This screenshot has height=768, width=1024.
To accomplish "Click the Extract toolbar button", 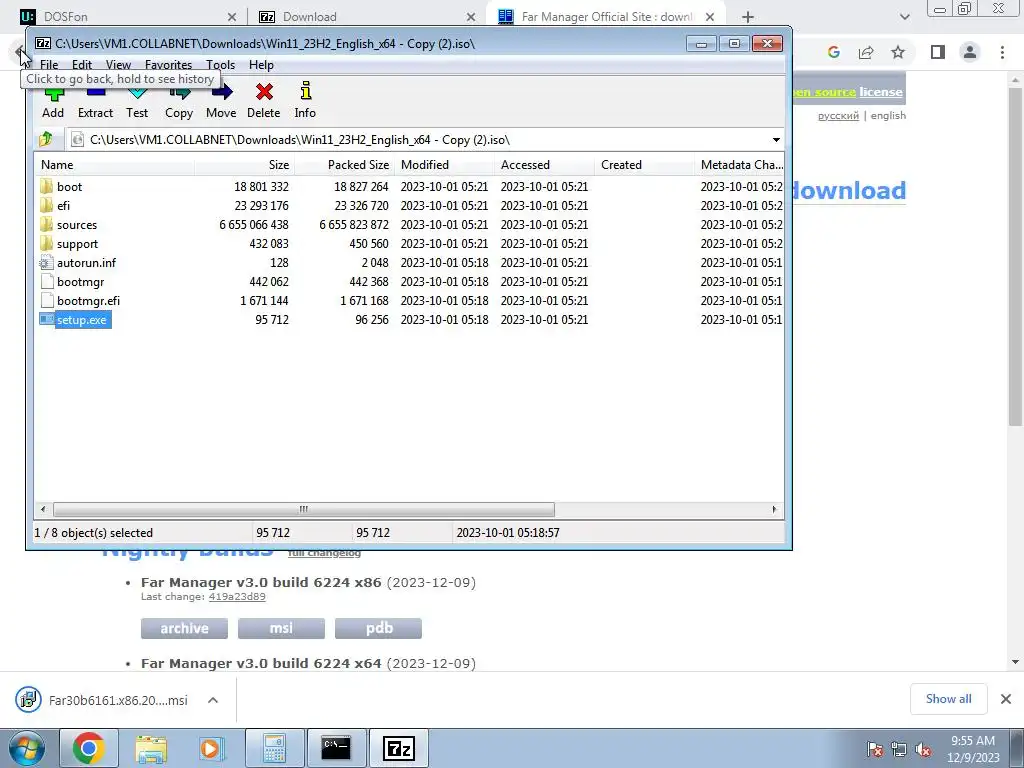I will click(95, 101).
